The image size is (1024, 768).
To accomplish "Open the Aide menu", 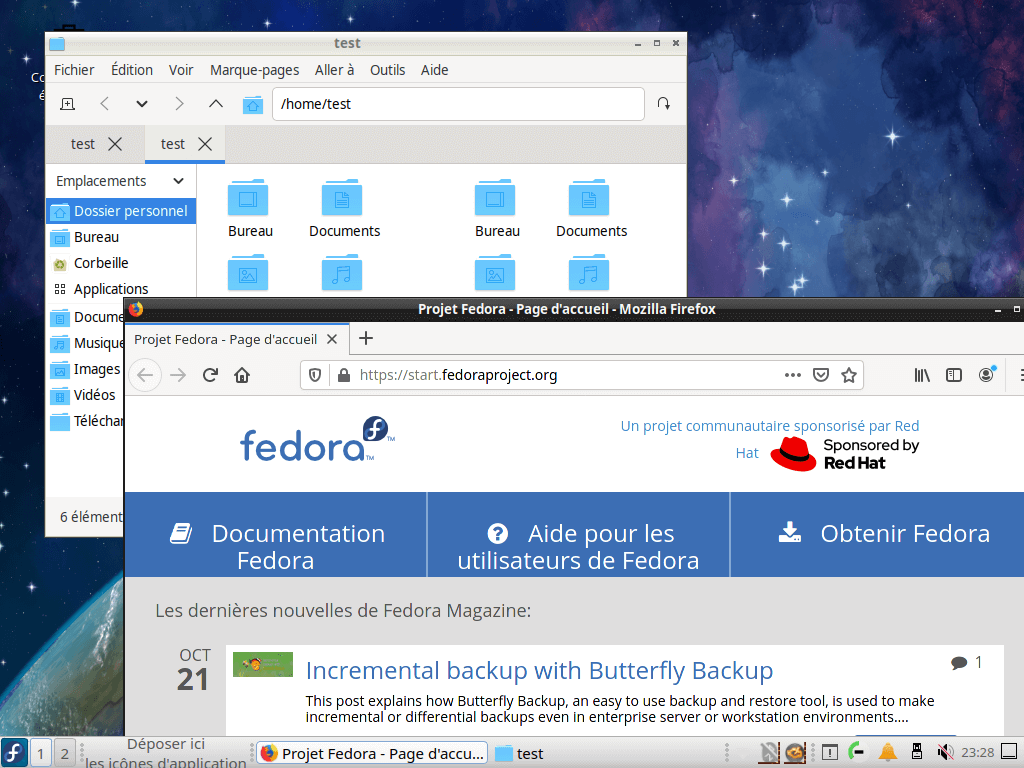I will [434, 70].
